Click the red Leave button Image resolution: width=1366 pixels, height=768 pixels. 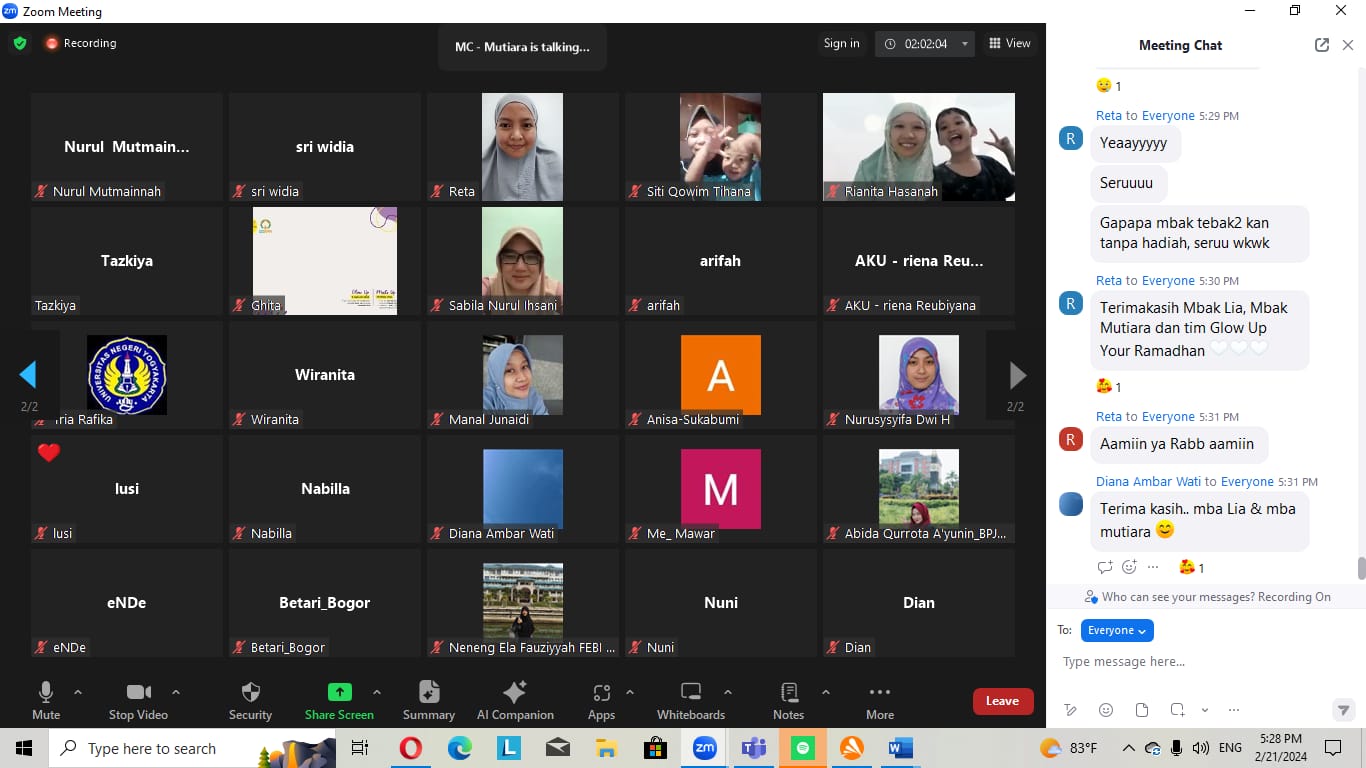[x=1002, y=701]
